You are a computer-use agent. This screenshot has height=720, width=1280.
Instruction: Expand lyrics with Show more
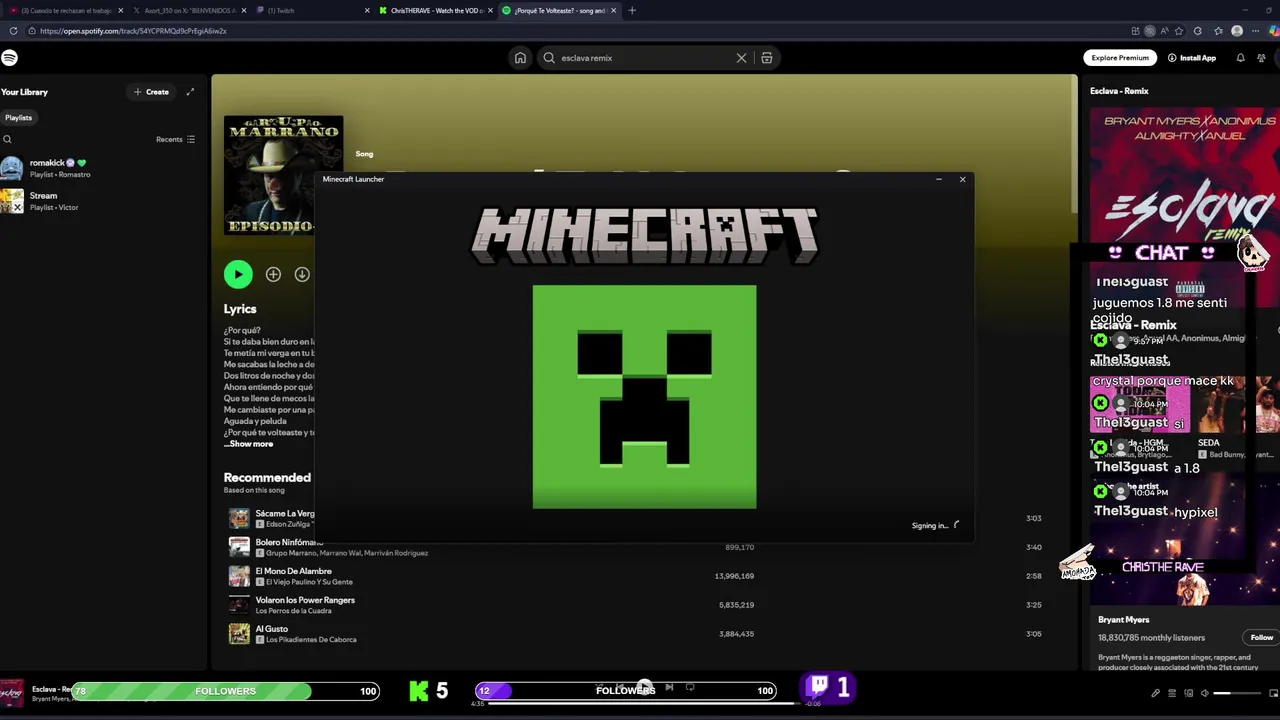250,444
